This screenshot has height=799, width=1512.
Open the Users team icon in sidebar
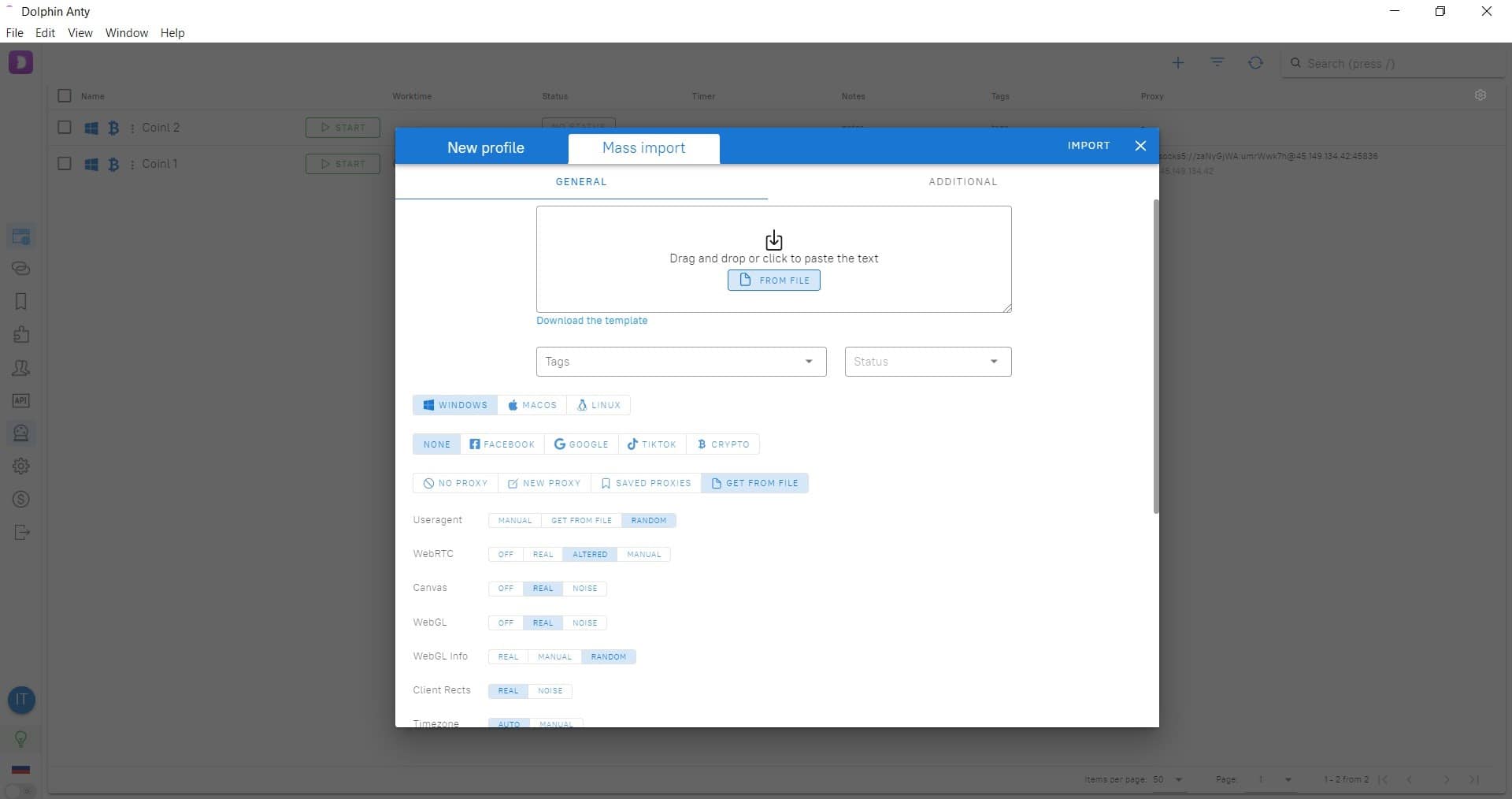tap(21, 368)
